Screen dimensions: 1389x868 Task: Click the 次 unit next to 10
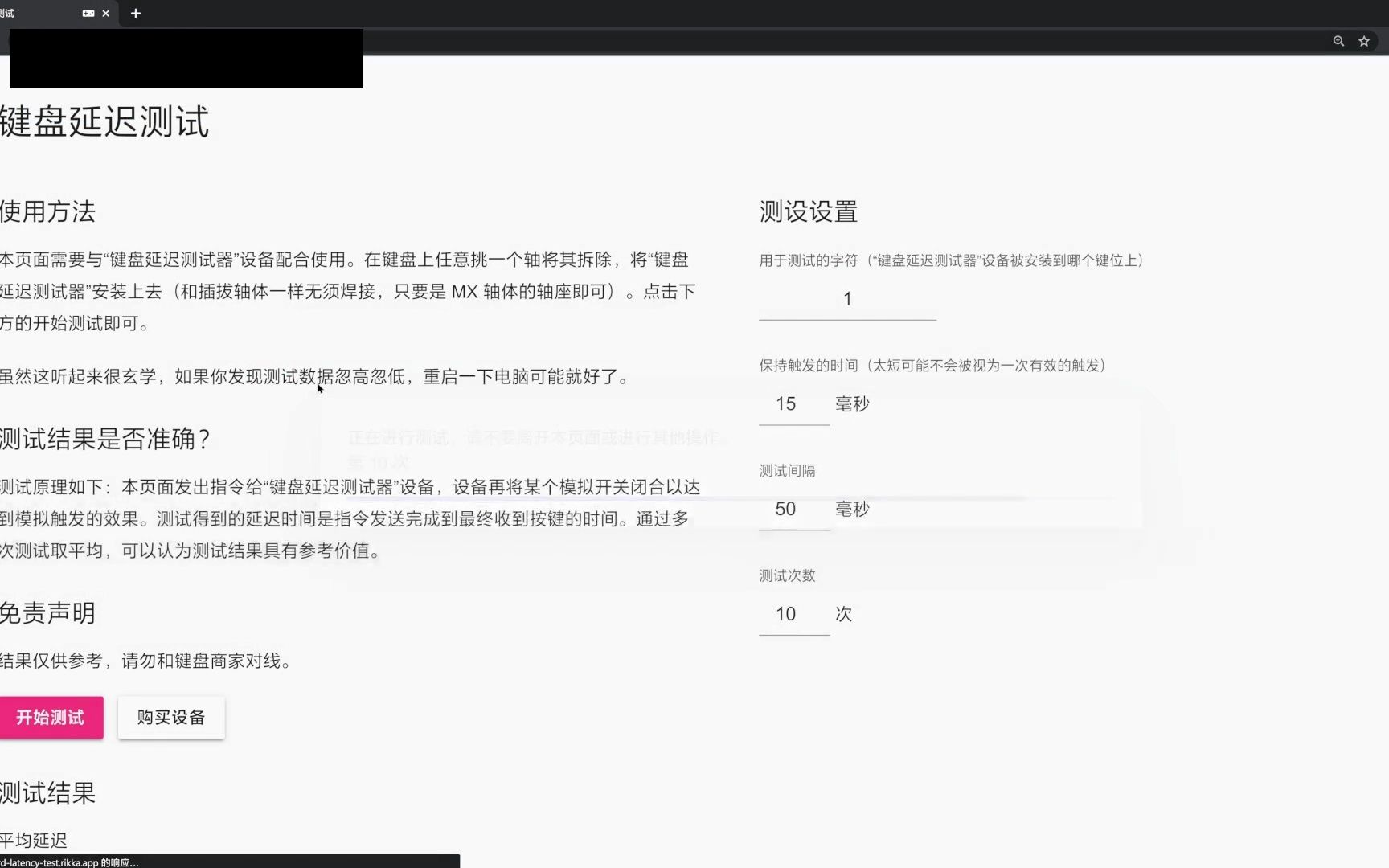843,615
